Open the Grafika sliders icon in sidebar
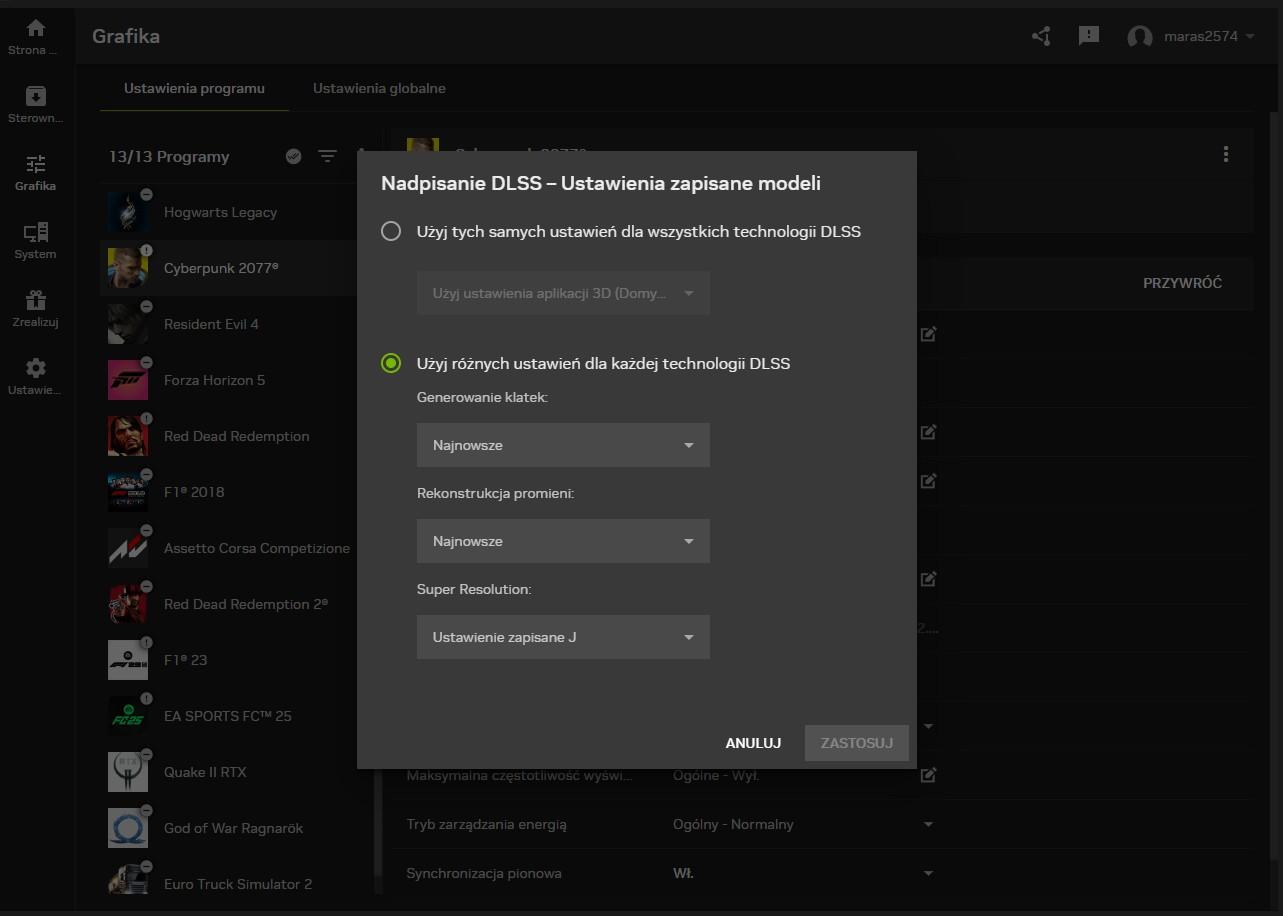The height and width of the screenshot is (916, 1283). pyautogui.click(x=36, y=165)
